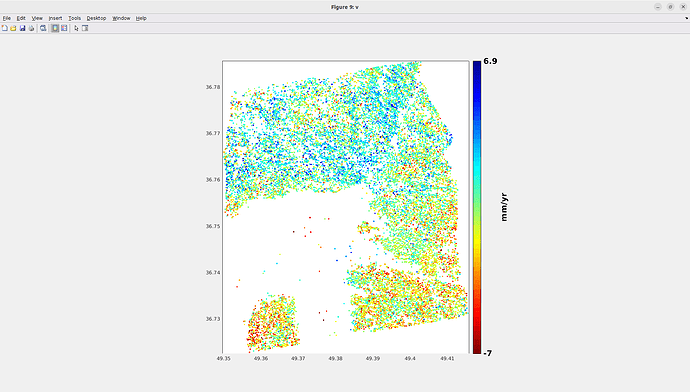Open the View menu
This screenshot has height=392, width=690.
click(x=37, y=18)
